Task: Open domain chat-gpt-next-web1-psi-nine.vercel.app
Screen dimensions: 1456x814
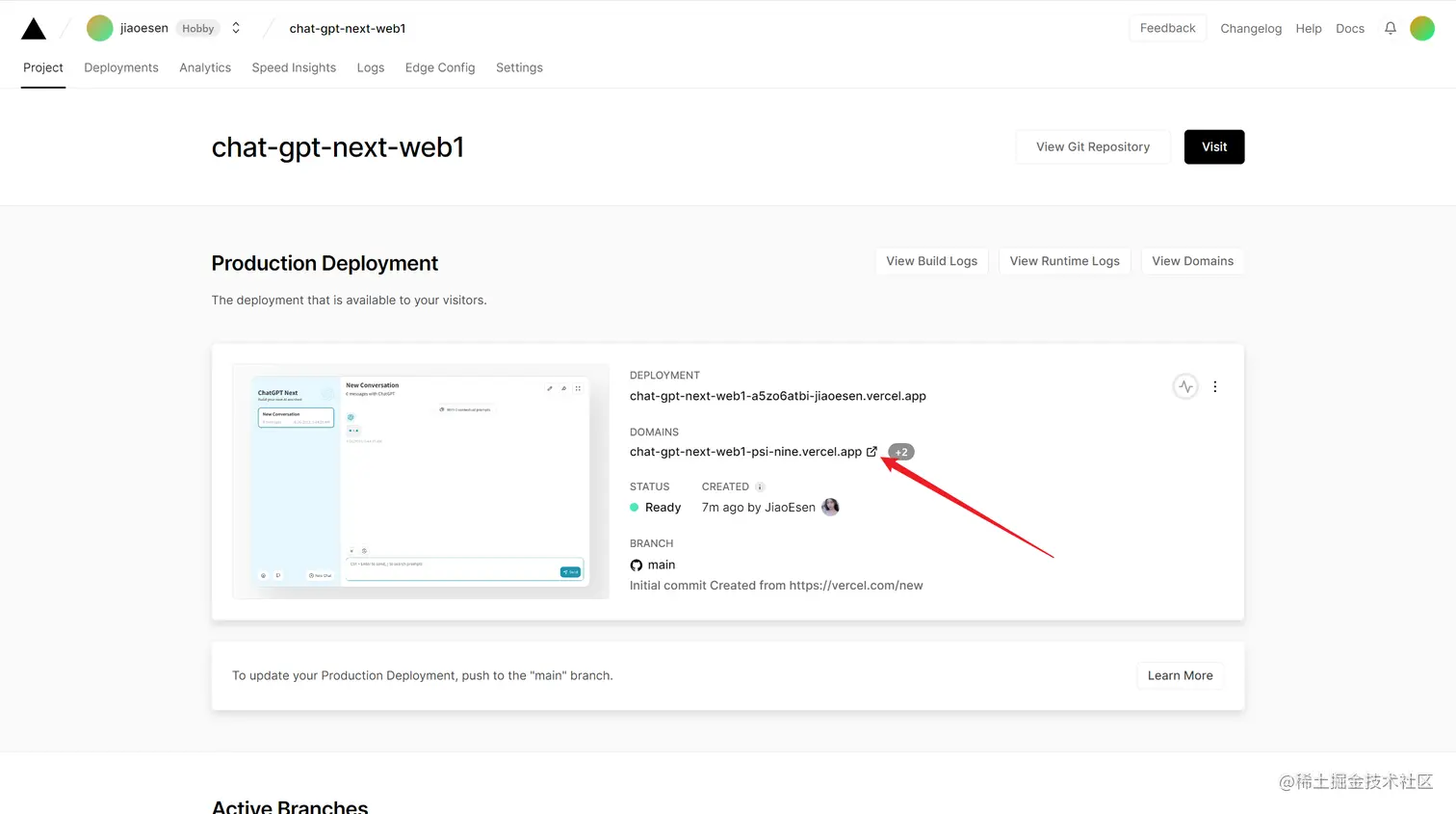Action: [x=745, y=452]
